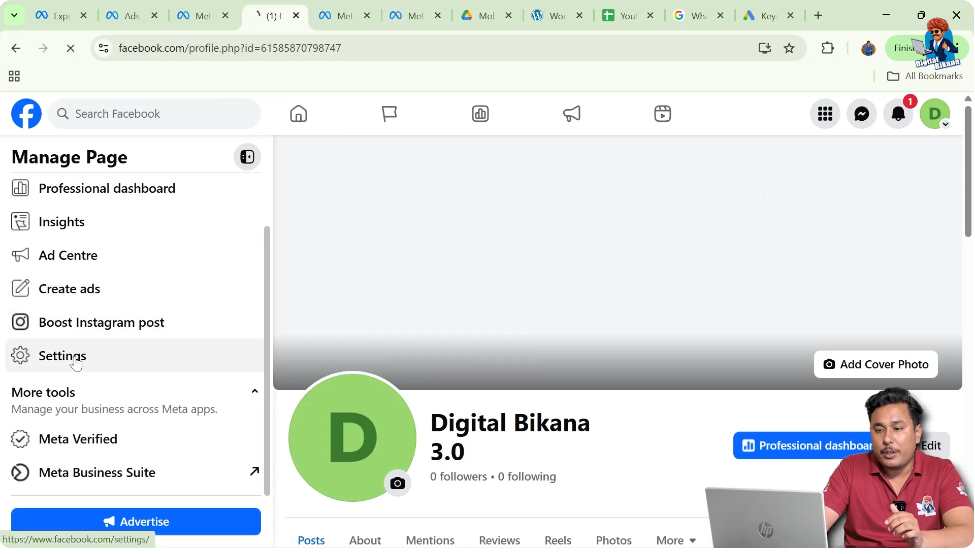
Task: Collapse the Manage Page sidebar toggle icon
Action: 247,157
